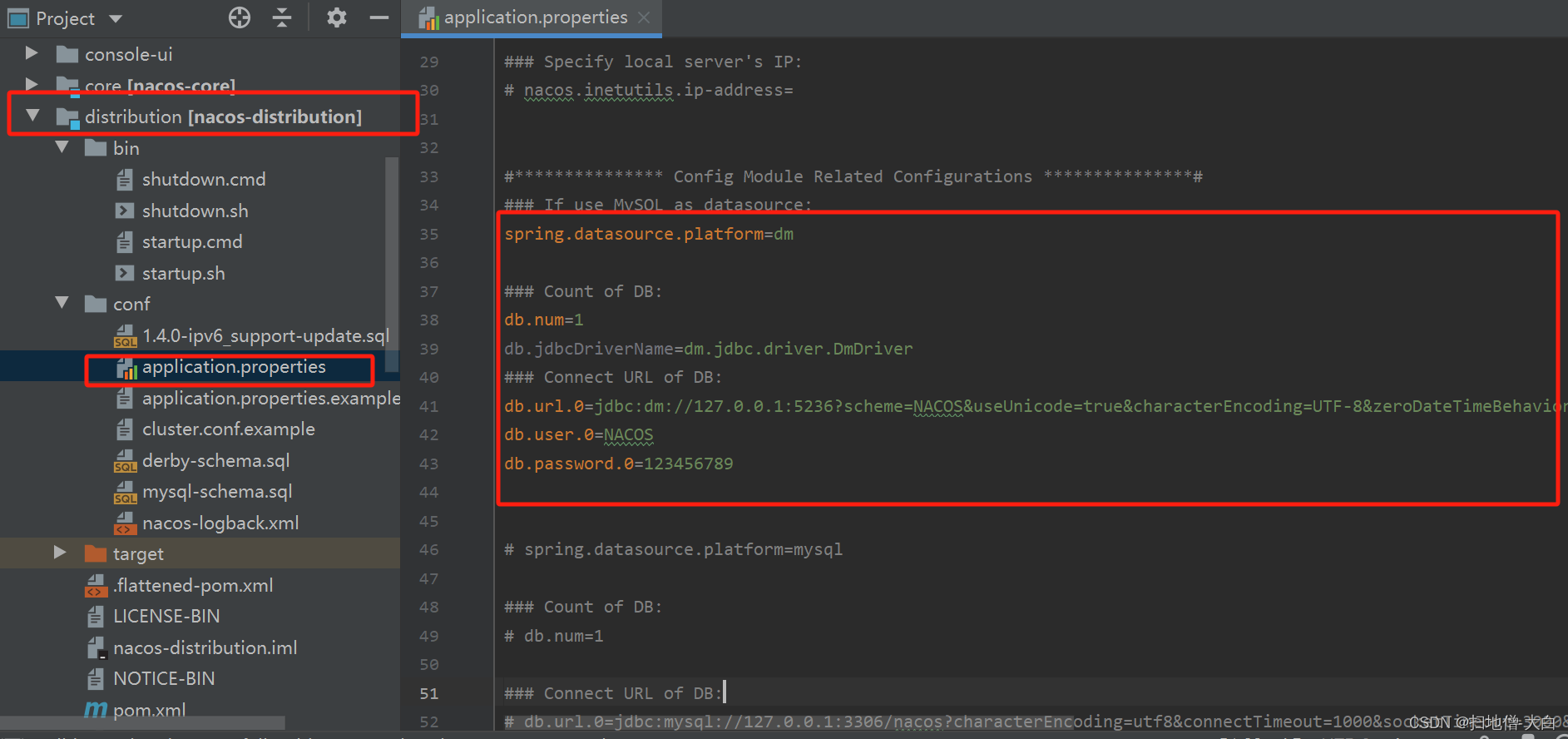Open 1.4.0-ipv6_support-update.sql file
This screenshot has height=739, width=1568.
click(x=265, y=335)
